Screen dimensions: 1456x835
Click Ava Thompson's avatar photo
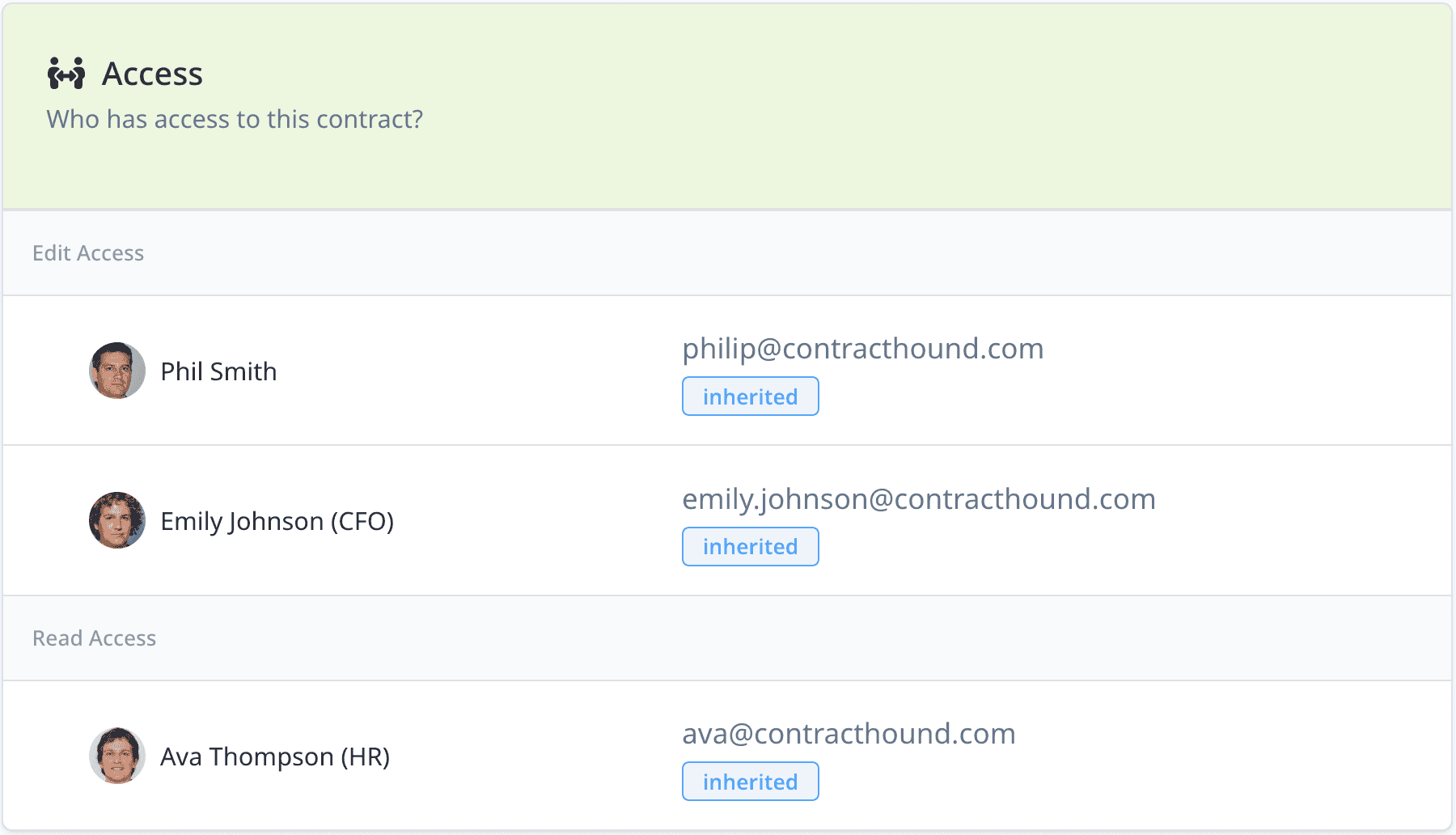117,756
